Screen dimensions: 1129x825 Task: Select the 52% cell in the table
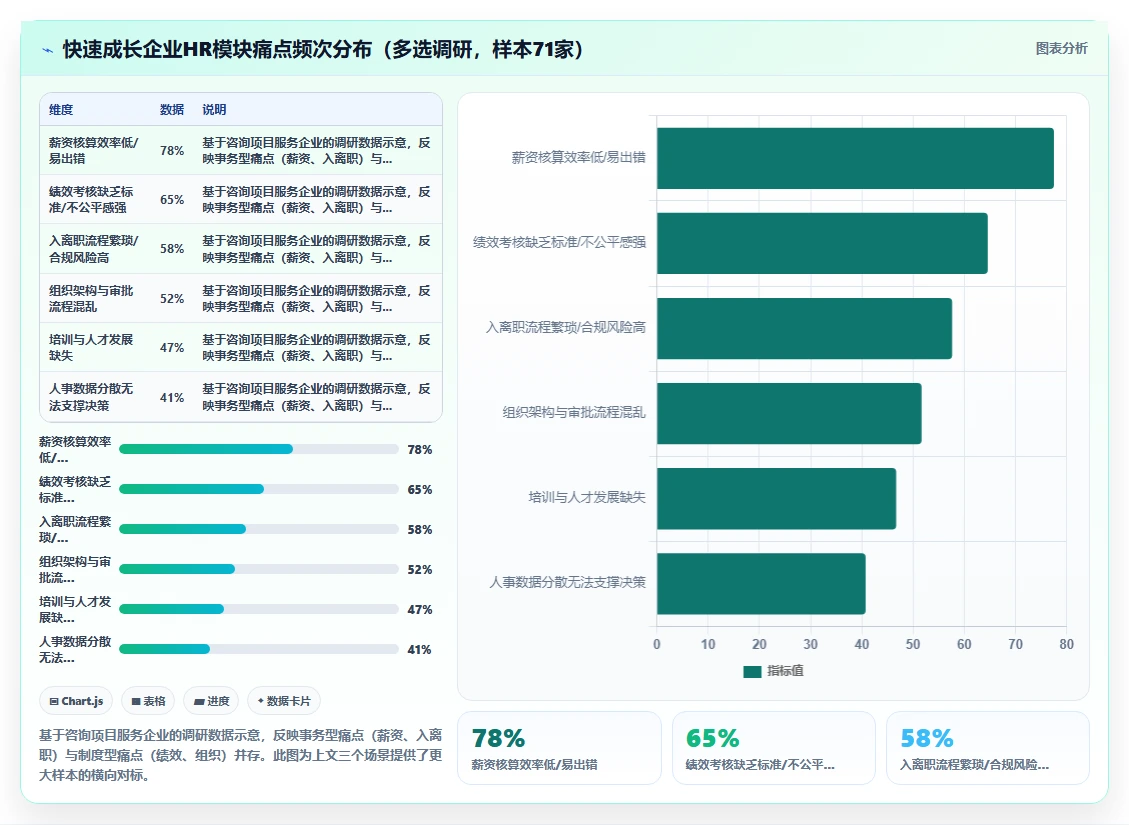(172, 298)
